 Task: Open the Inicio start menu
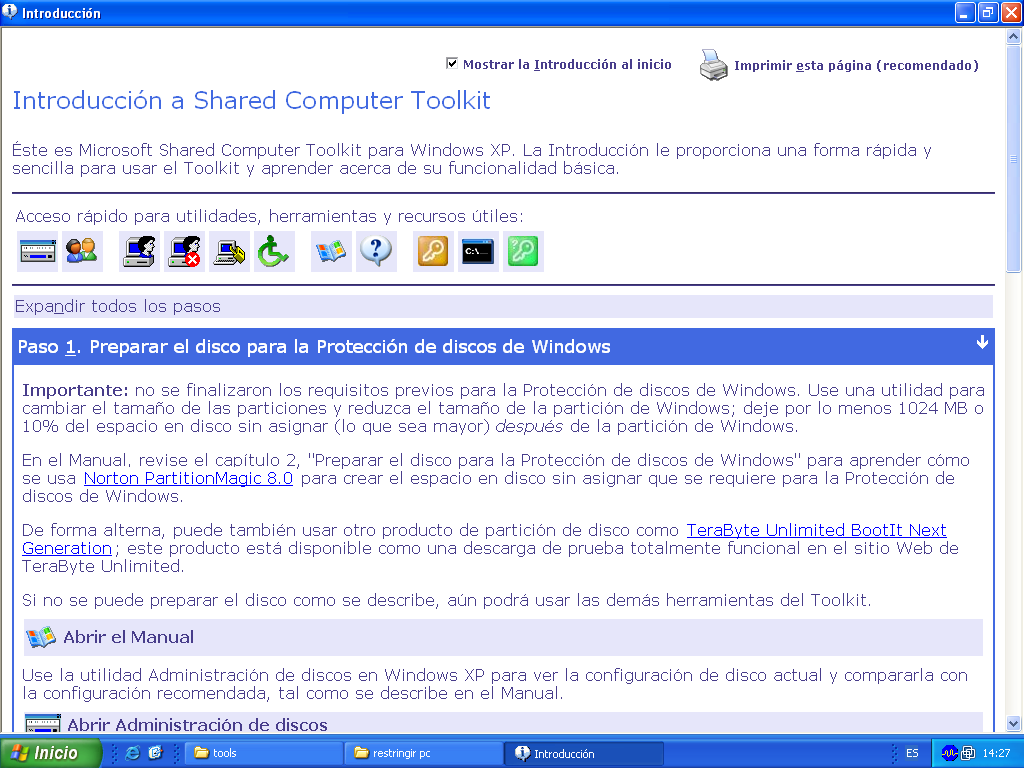point(51,753)
